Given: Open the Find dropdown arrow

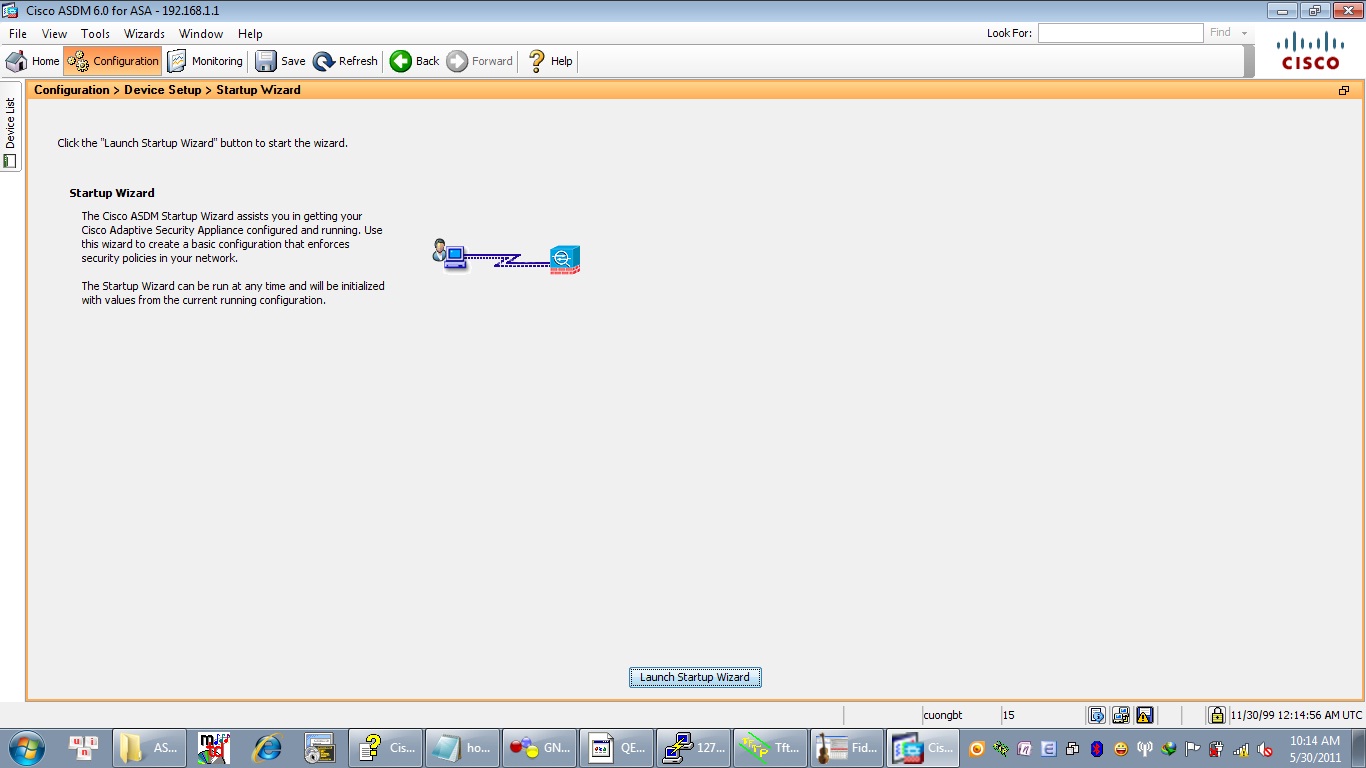Looking at the screenshot, I should (x=1245, y=33).
